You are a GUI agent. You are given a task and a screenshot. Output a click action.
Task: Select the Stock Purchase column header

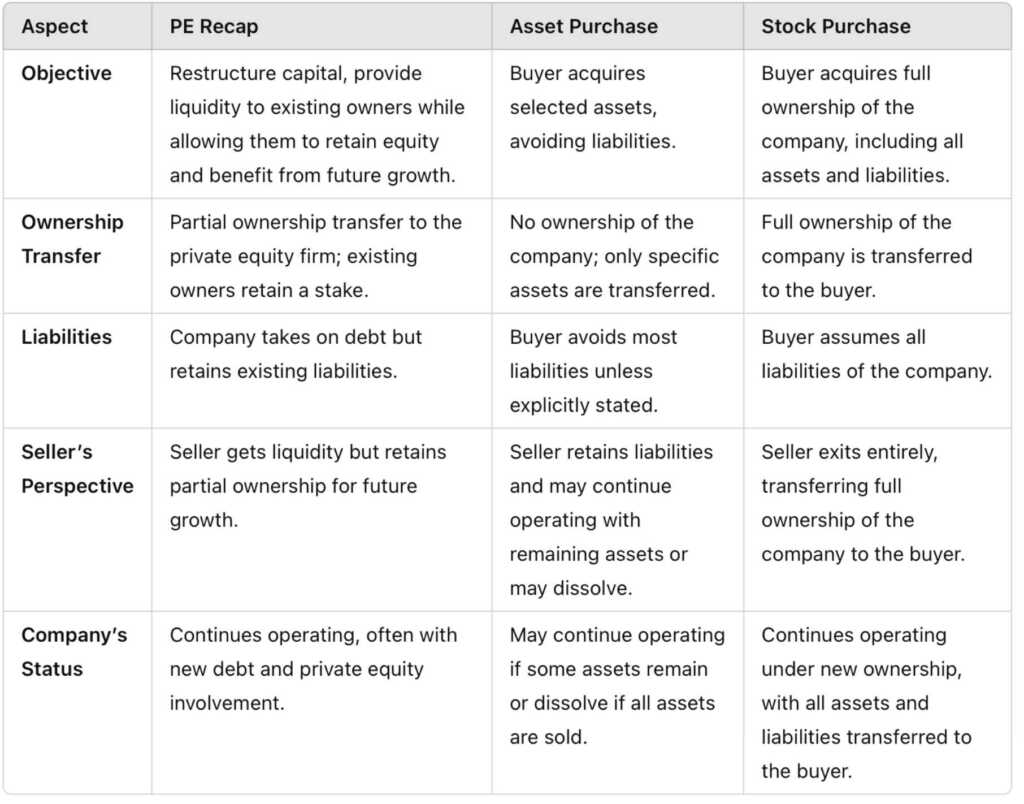pos(835,27)
